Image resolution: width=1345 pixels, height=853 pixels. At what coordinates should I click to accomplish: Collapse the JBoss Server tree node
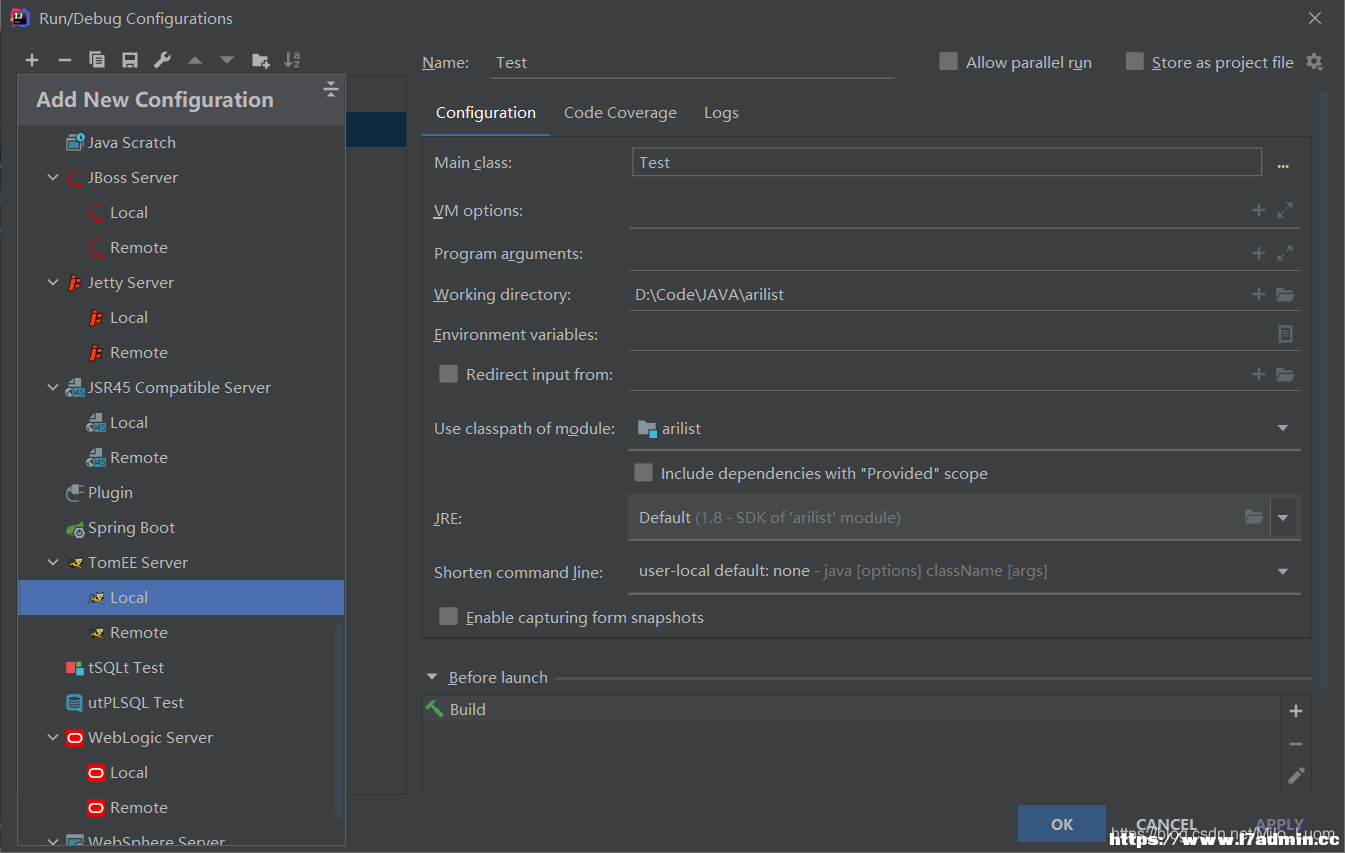(x=53, y=177)
